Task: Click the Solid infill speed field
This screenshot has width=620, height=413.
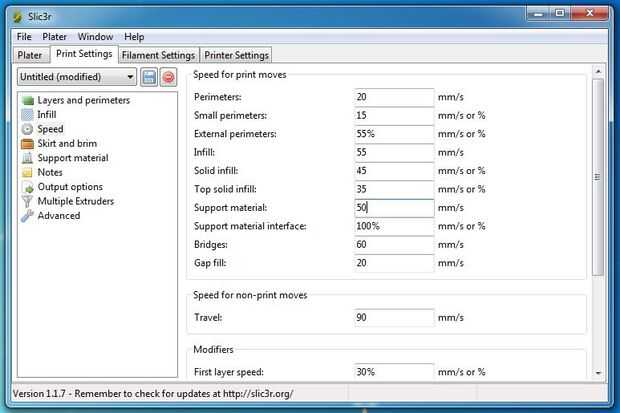Action: tap(394, 171)
